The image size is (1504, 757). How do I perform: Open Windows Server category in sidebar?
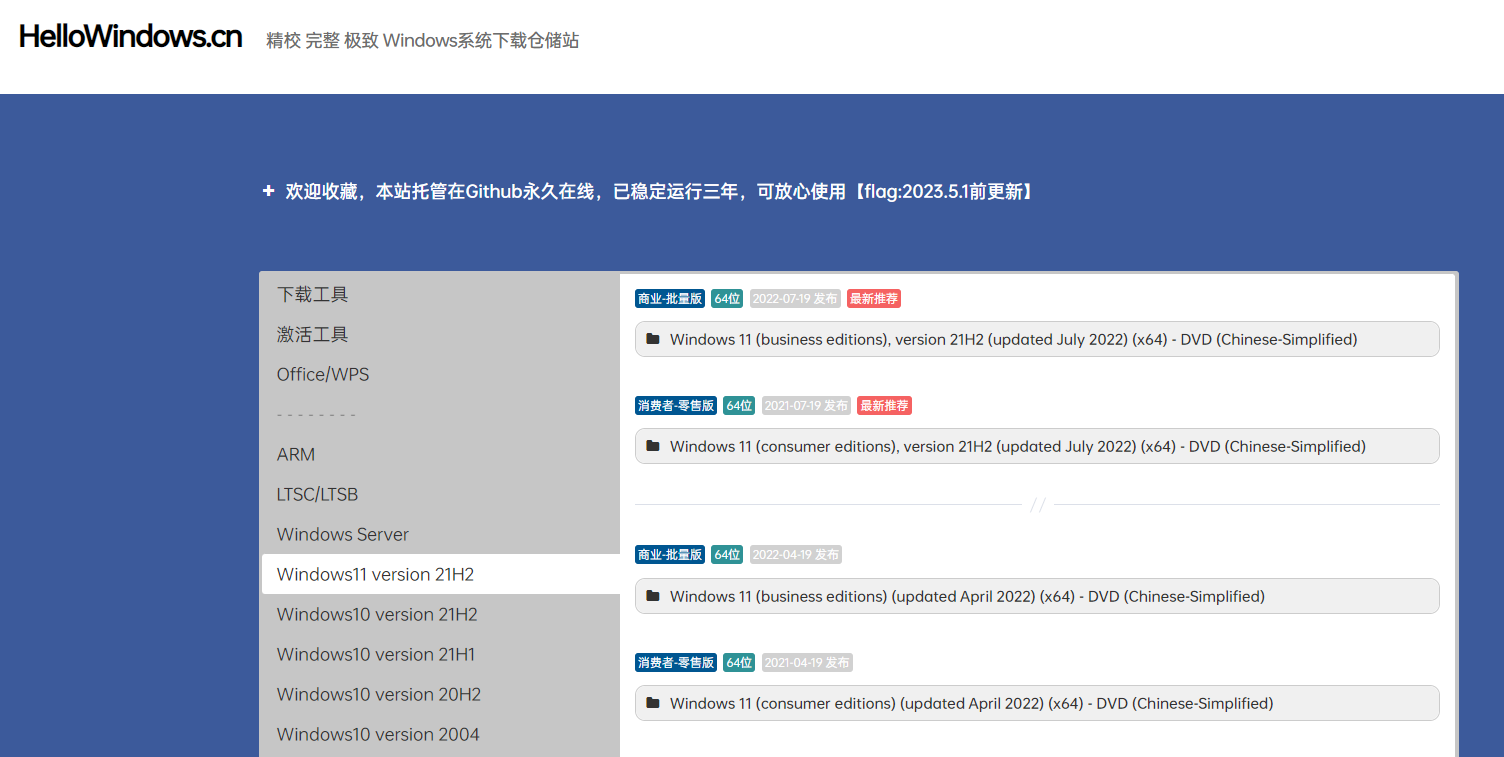click(440, 534)
